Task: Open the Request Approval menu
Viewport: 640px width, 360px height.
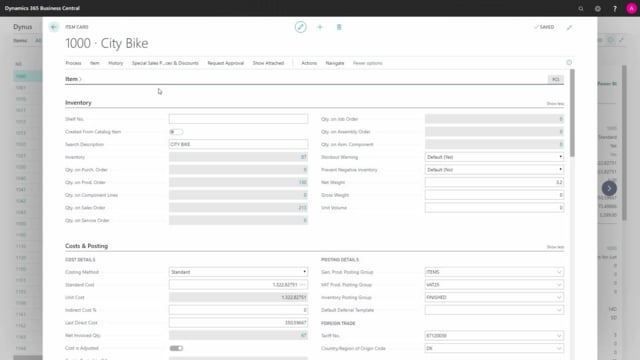Action: tap(225, 63)
